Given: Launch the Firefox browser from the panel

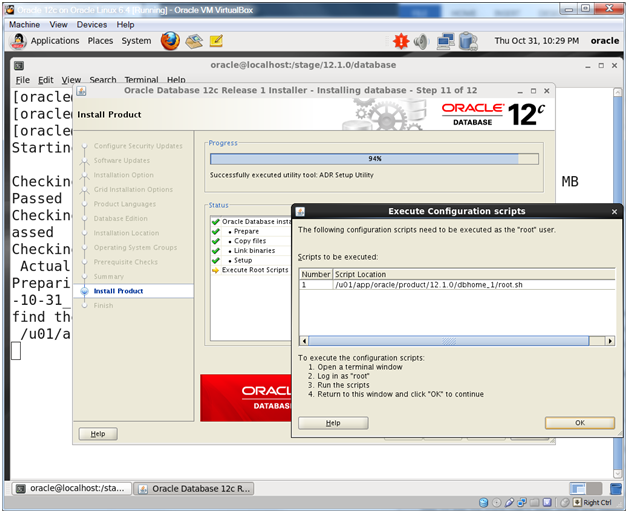Looking at the screenshot, I should coord(170,41).
